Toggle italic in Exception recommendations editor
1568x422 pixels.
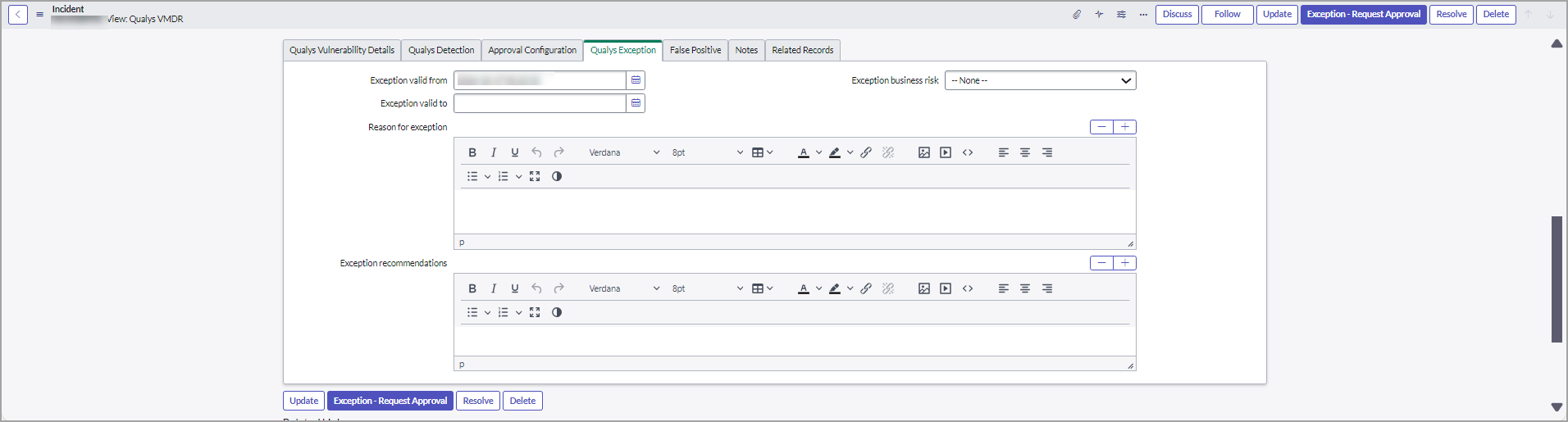coord(494,288)
